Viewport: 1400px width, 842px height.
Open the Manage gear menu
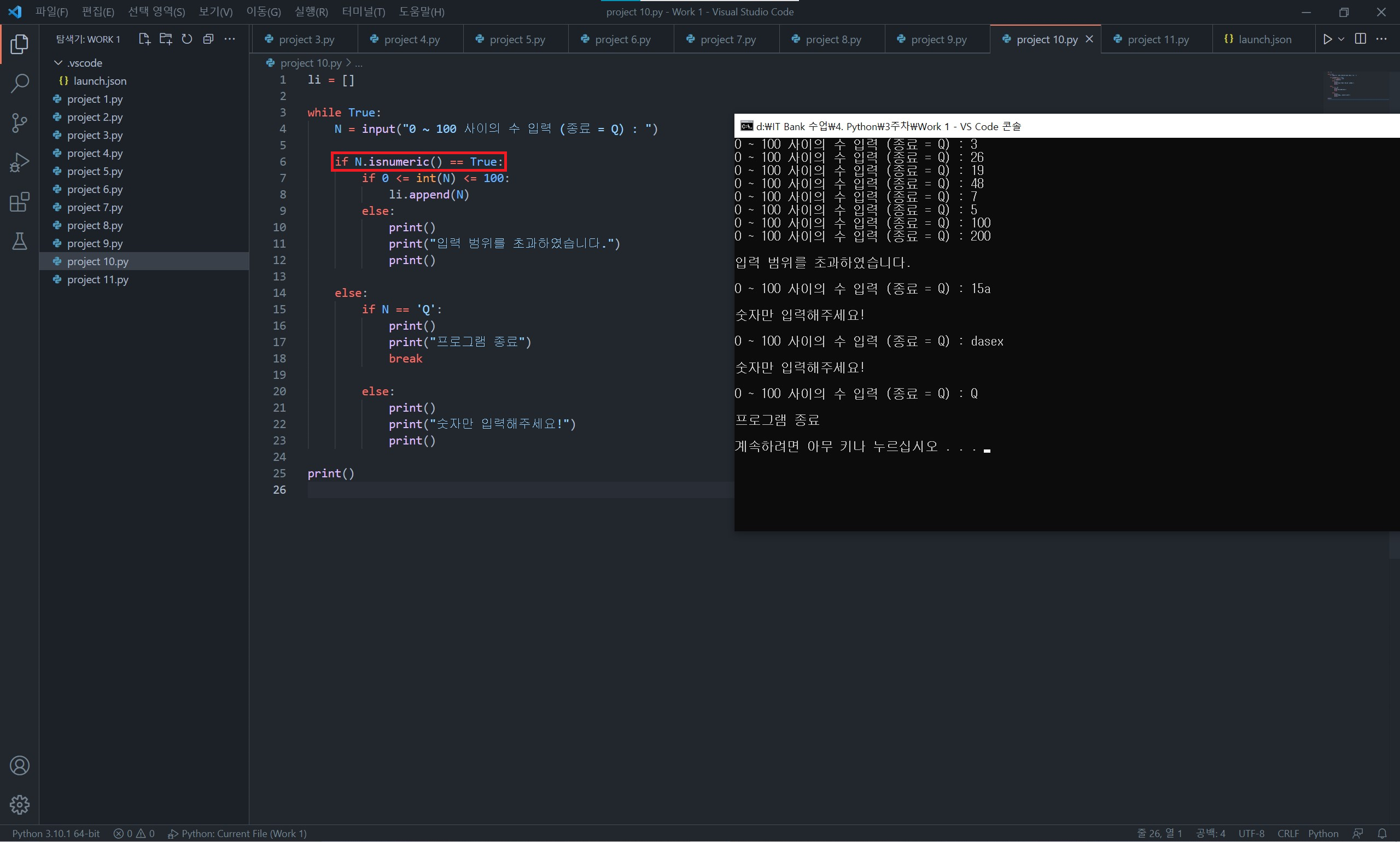click(x=19, y=804)
